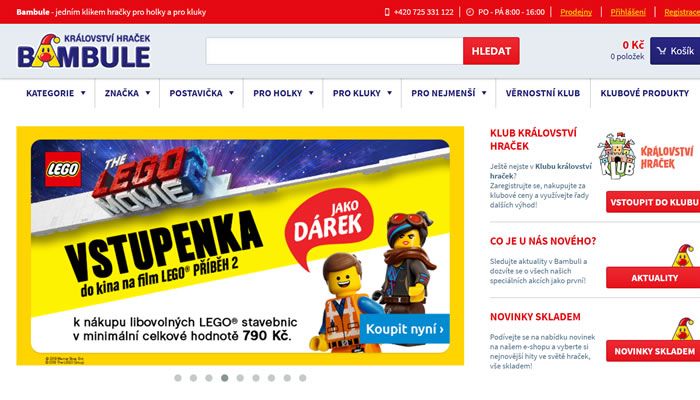Image resolution: width=700 pixels, height=400 pixels.
Task: Expand the Značka dropdown menu
Action: click(x=127, y=93)
